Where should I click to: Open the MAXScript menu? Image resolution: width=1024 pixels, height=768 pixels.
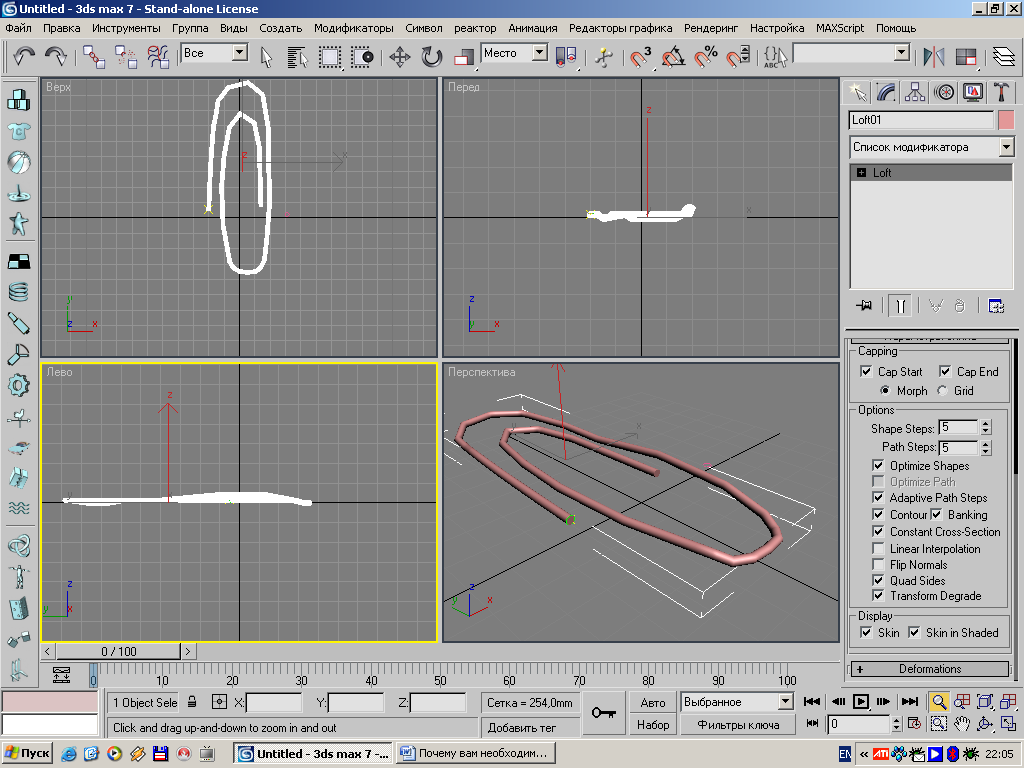pos(840,28)
